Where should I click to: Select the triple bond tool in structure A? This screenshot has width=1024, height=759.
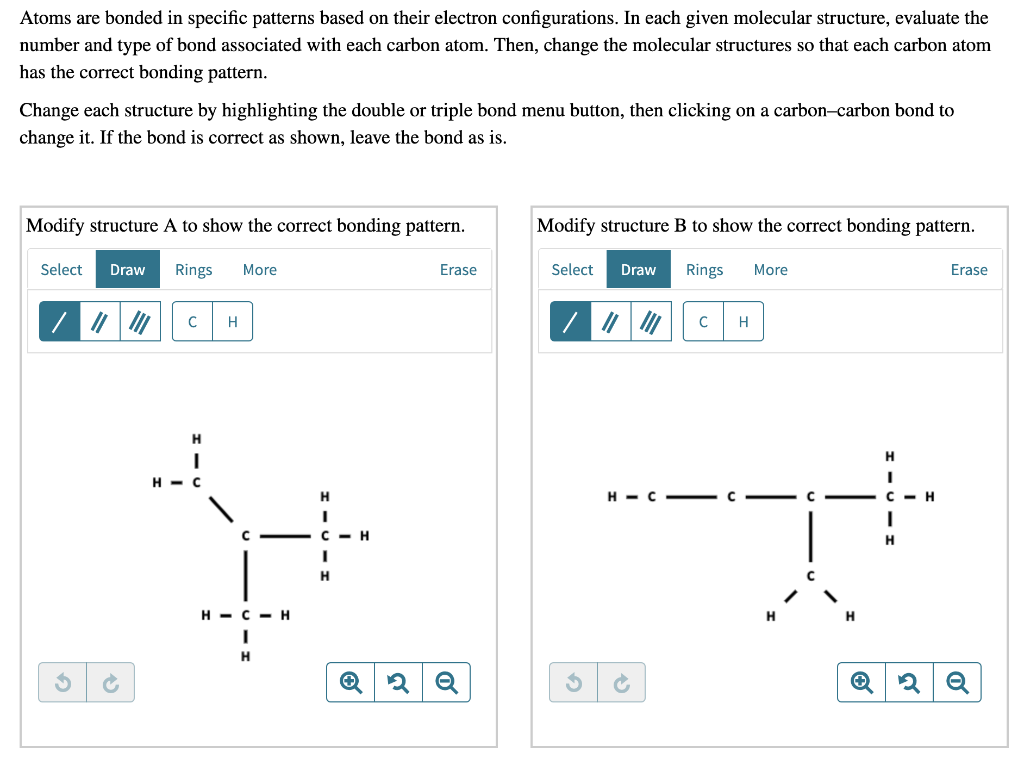coord(140,321)
